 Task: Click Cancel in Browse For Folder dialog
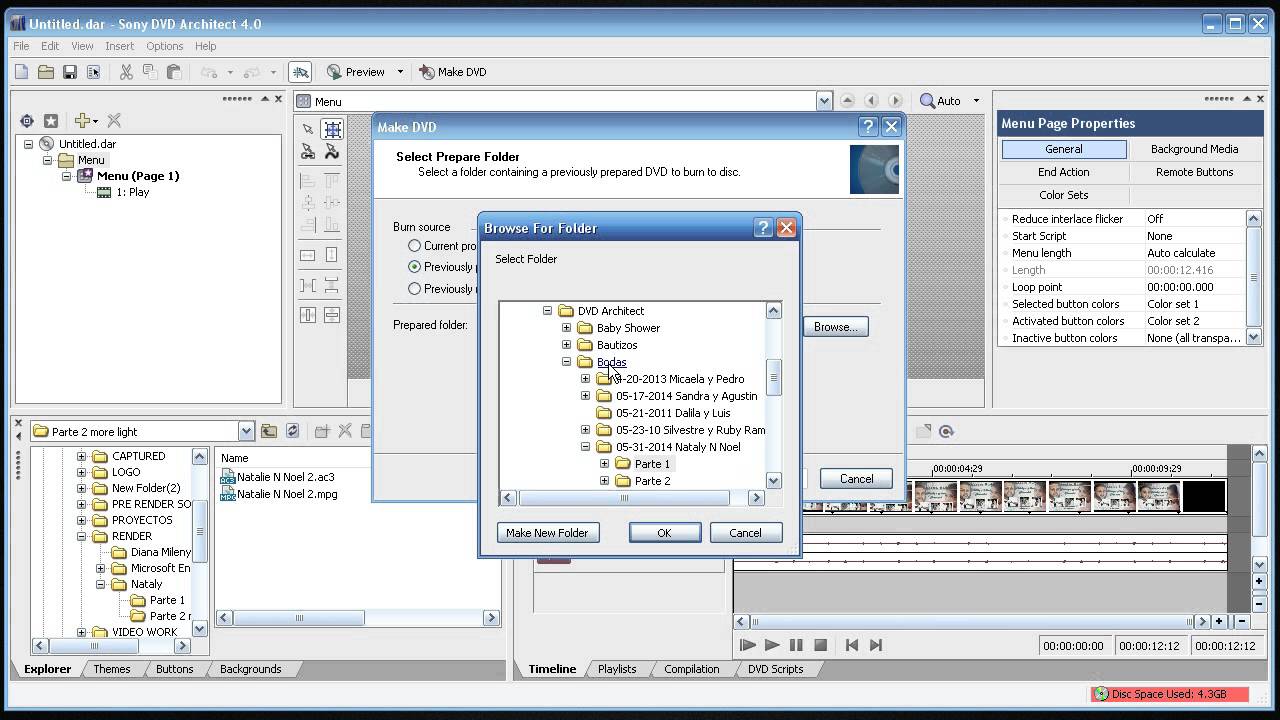(745, 533)
